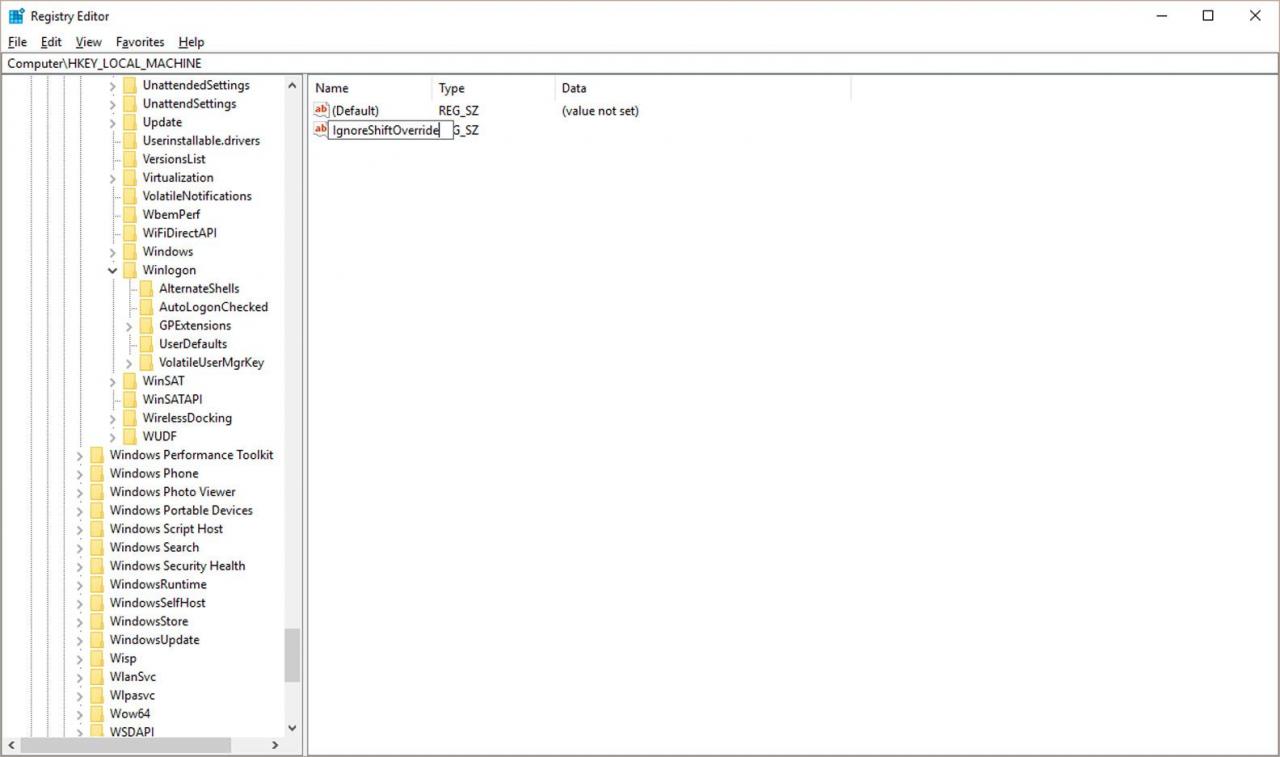The image size is (1280, 757).
Task: Click the horizontal scrollbar thumb in the tree
Action: tap(126, 745)
